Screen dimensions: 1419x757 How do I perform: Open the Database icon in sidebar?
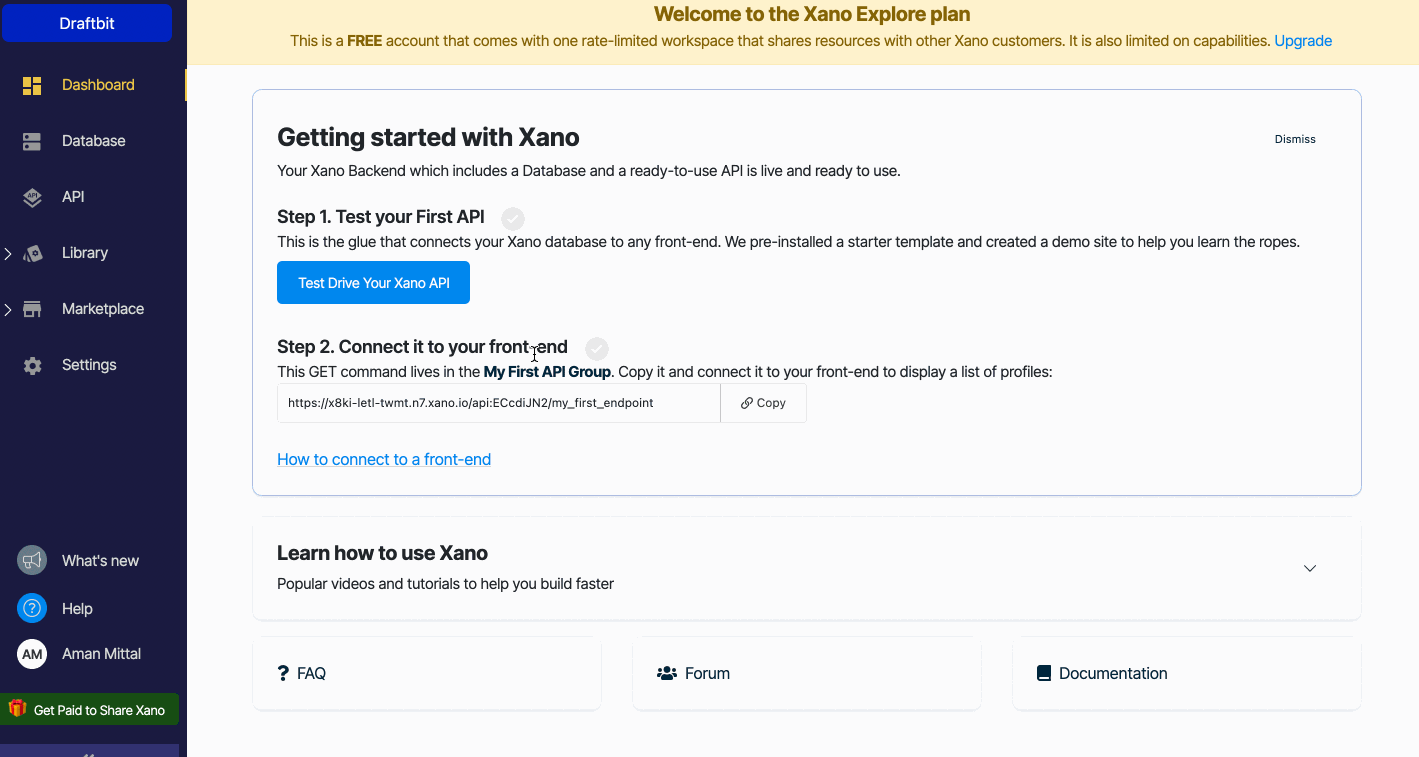tap(32, 142)
